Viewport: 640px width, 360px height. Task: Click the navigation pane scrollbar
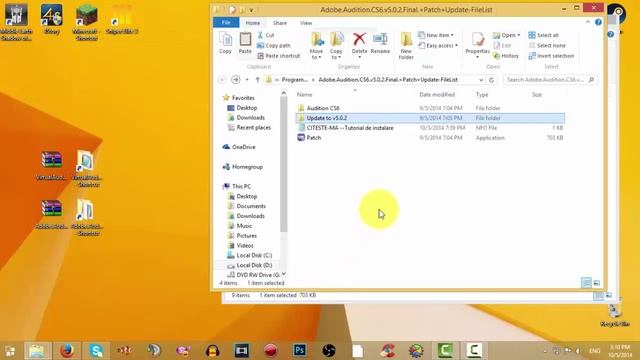pyautogui.click(x=284, y=163)
